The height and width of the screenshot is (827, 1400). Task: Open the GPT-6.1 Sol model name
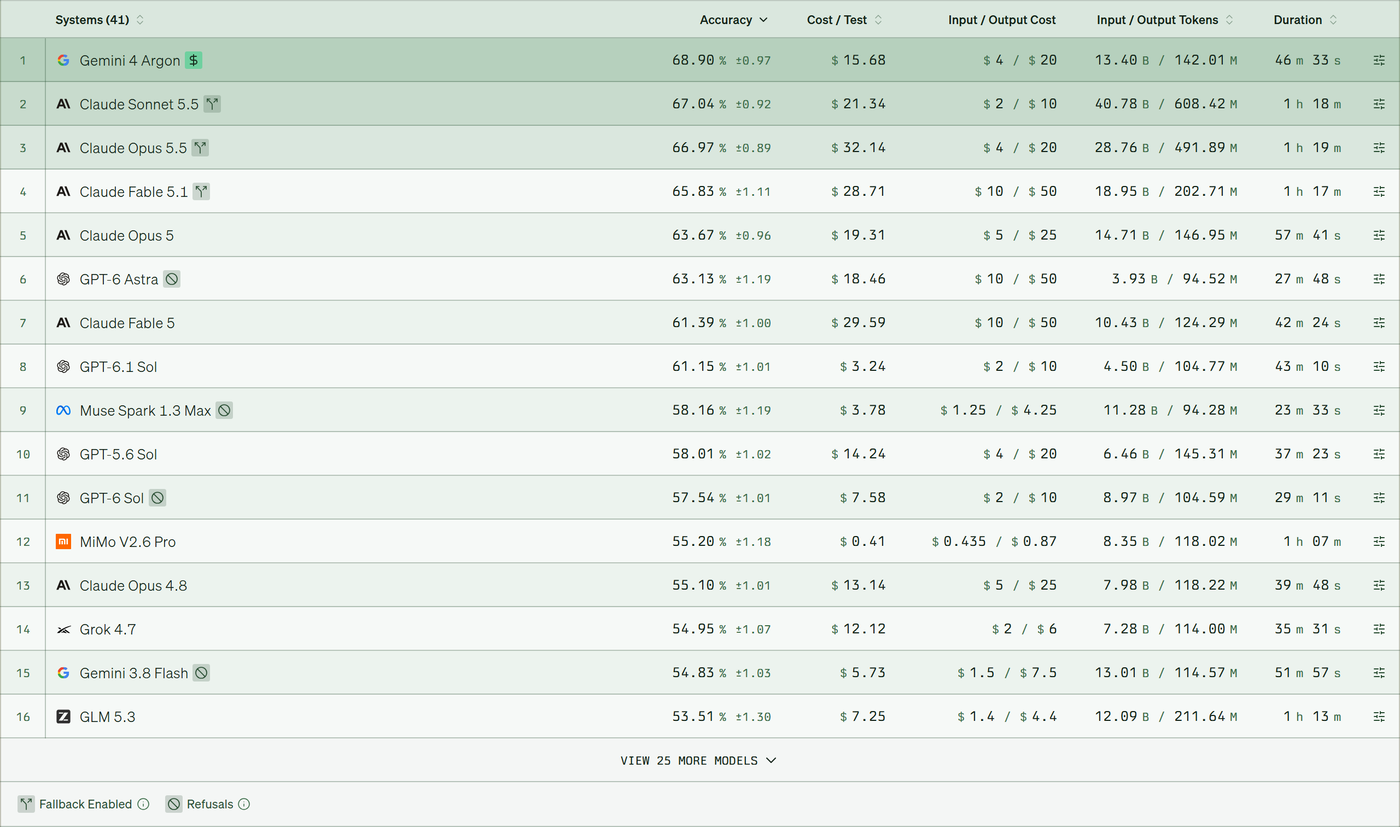tap(118, 367)
